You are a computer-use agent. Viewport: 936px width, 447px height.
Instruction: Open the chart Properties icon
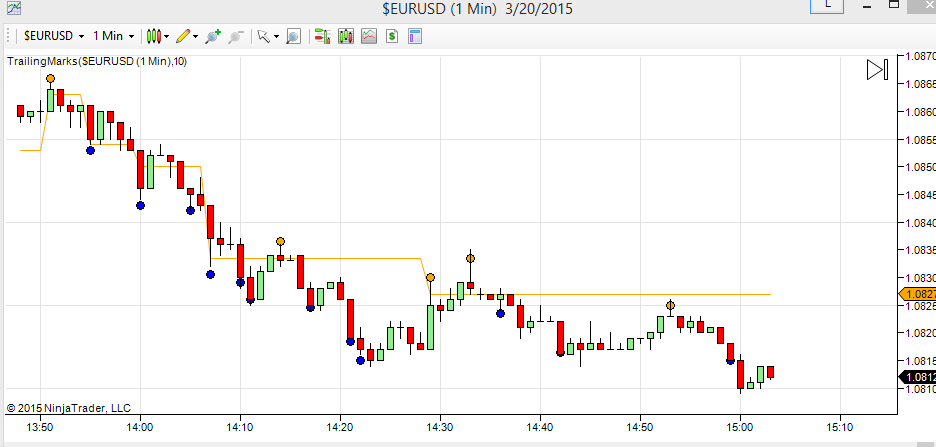[x=415, y=36]
